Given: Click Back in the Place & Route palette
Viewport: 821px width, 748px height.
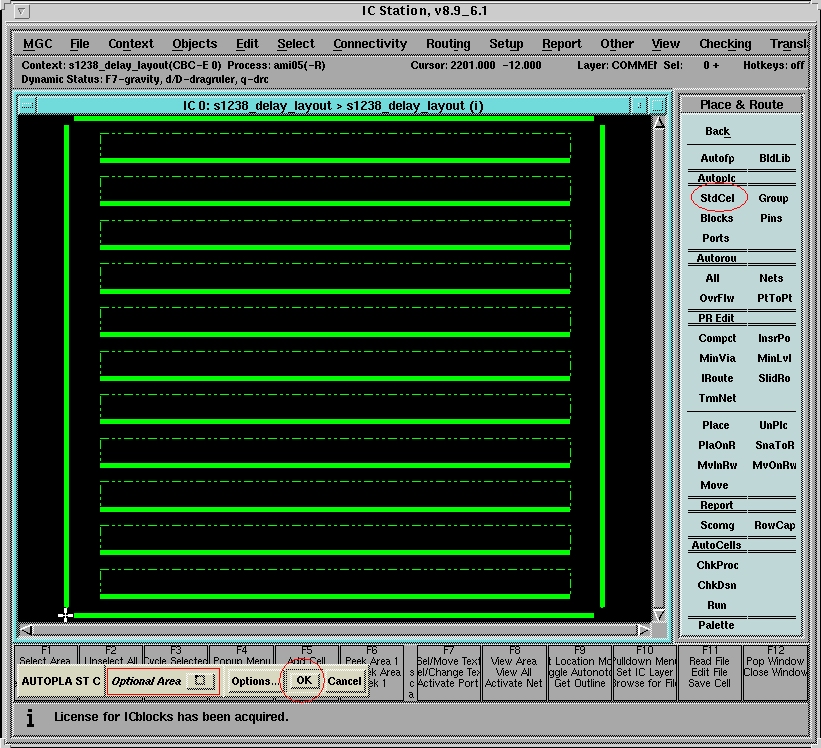Looking at the screenshot, I should 717,131.
